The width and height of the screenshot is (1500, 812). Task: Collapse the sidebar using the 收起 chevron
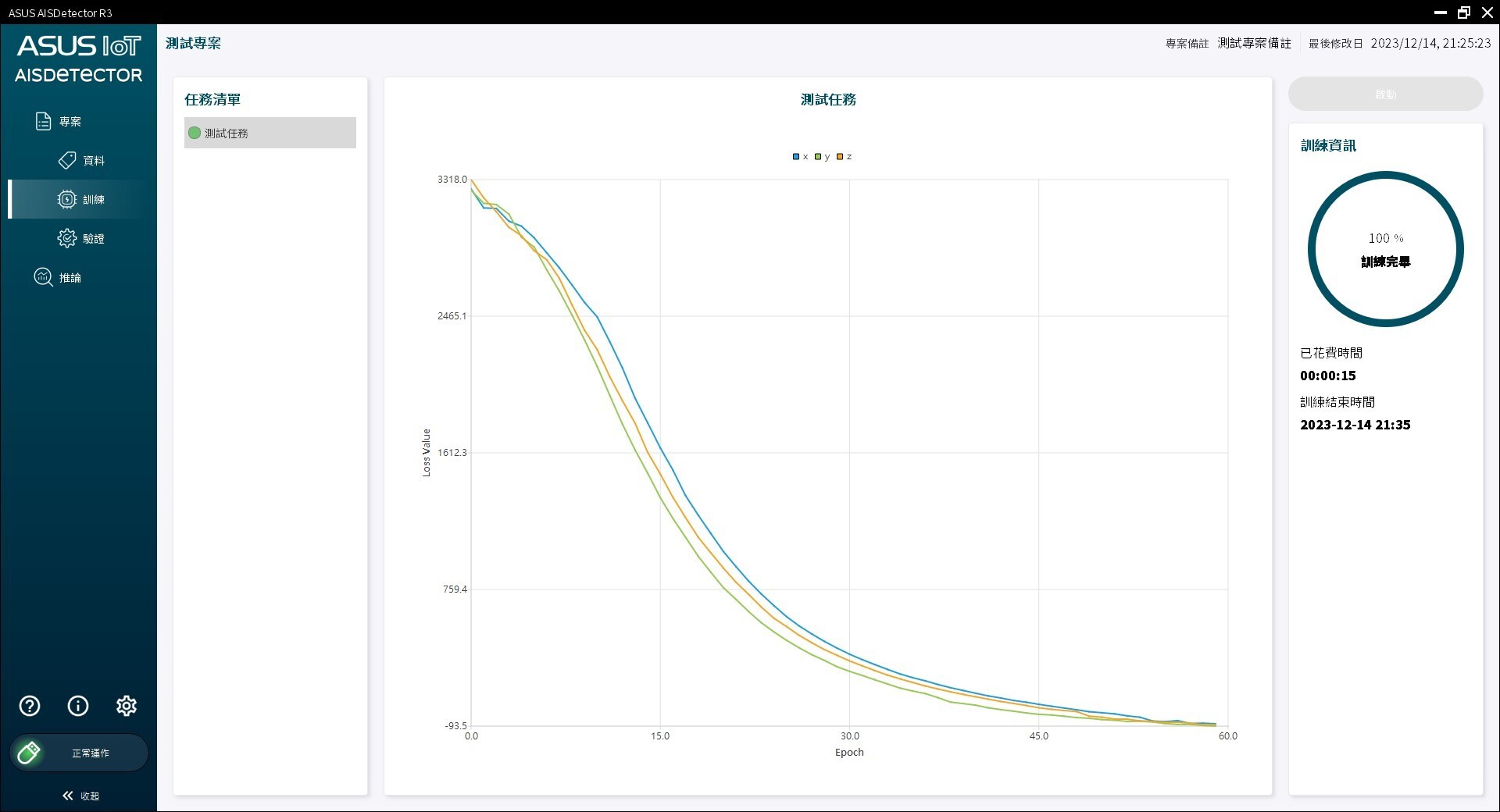[78, 796]
